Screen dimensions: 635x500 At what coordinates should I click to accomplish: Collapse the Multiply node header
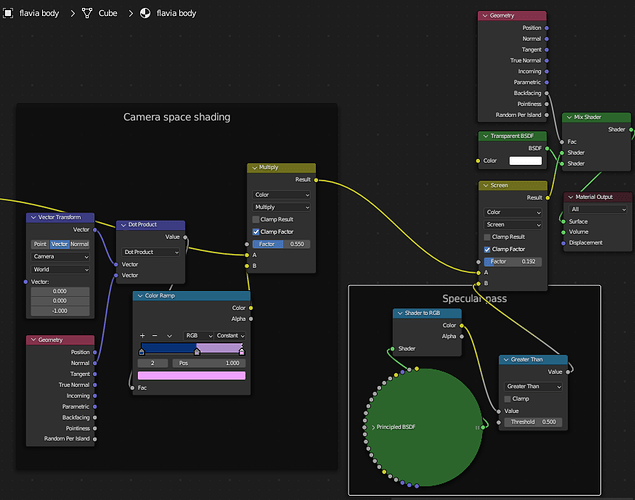click(254, 168)
